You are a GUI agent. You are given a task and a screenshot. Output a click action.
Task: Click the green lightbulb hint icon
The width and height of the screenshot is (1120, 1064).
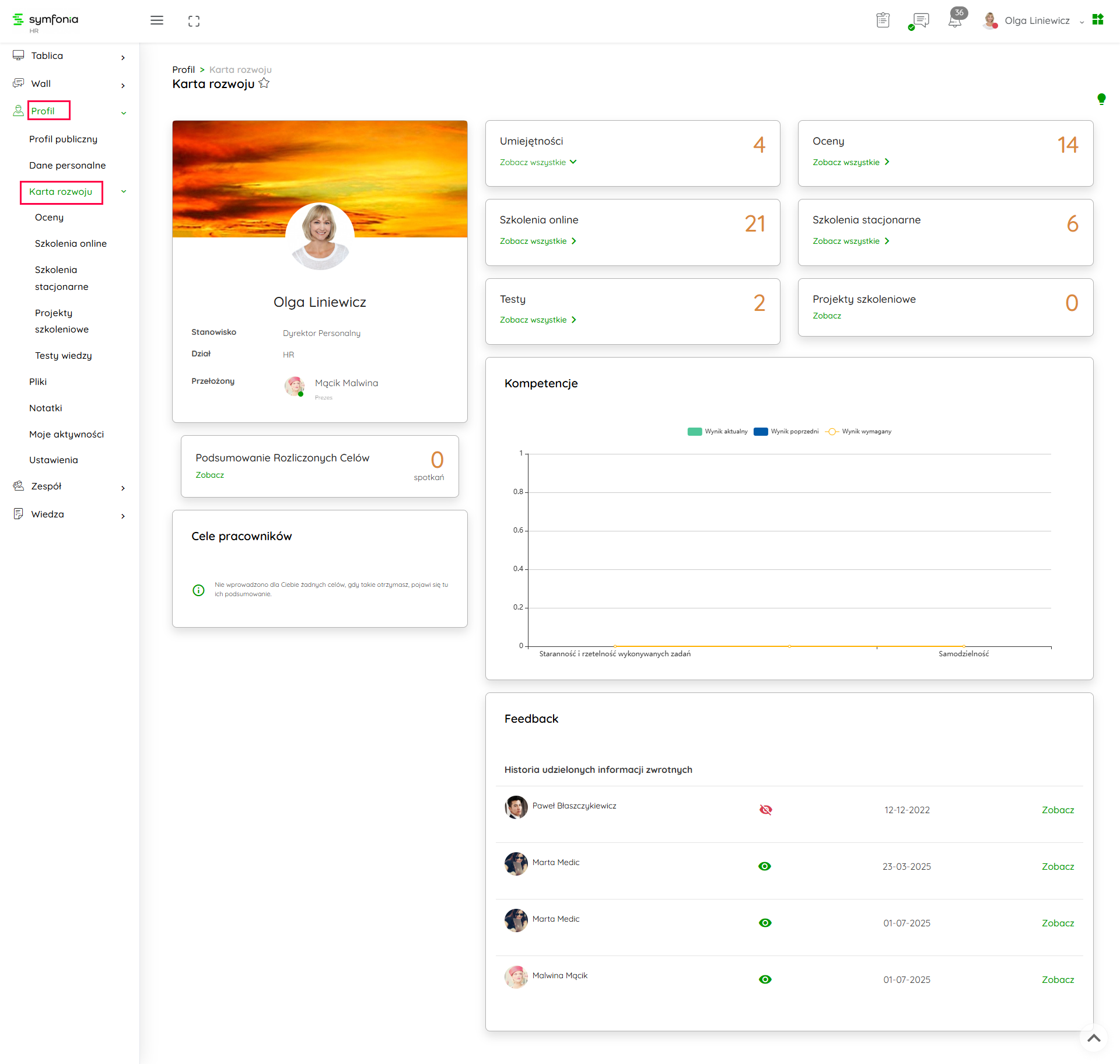pyautogui.click(x=1101, y=99)
